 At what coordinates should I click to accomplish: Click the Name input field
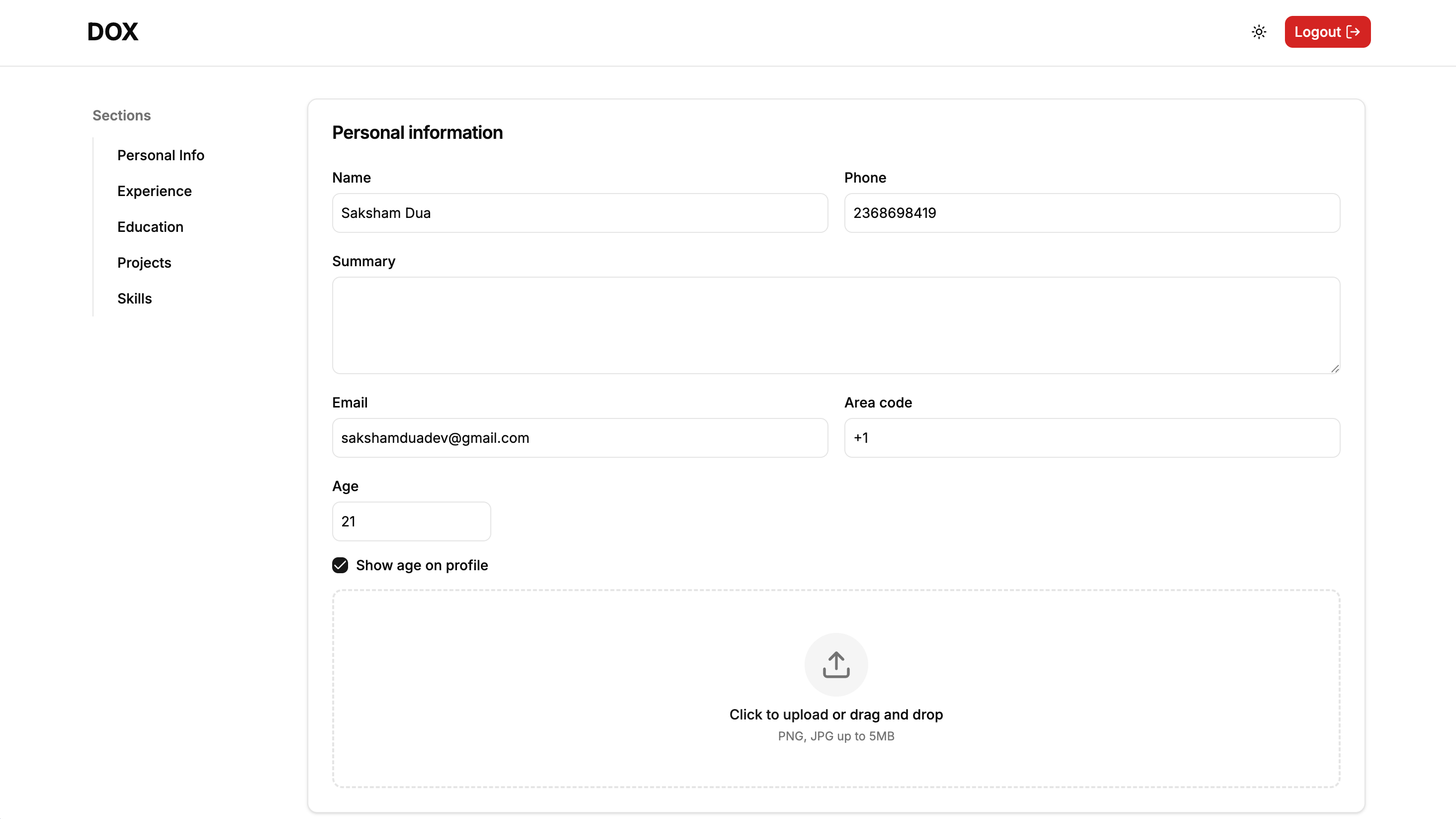[580, 213]
